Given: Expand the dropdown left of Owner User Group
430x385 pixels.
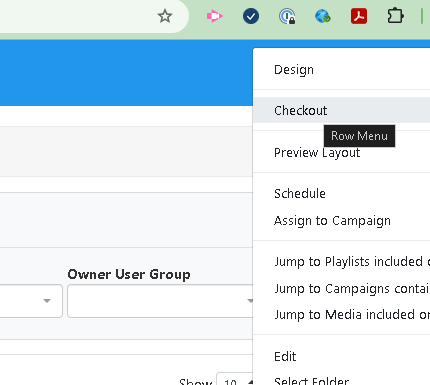Looking at the screenshot, I should coord(31,301).
